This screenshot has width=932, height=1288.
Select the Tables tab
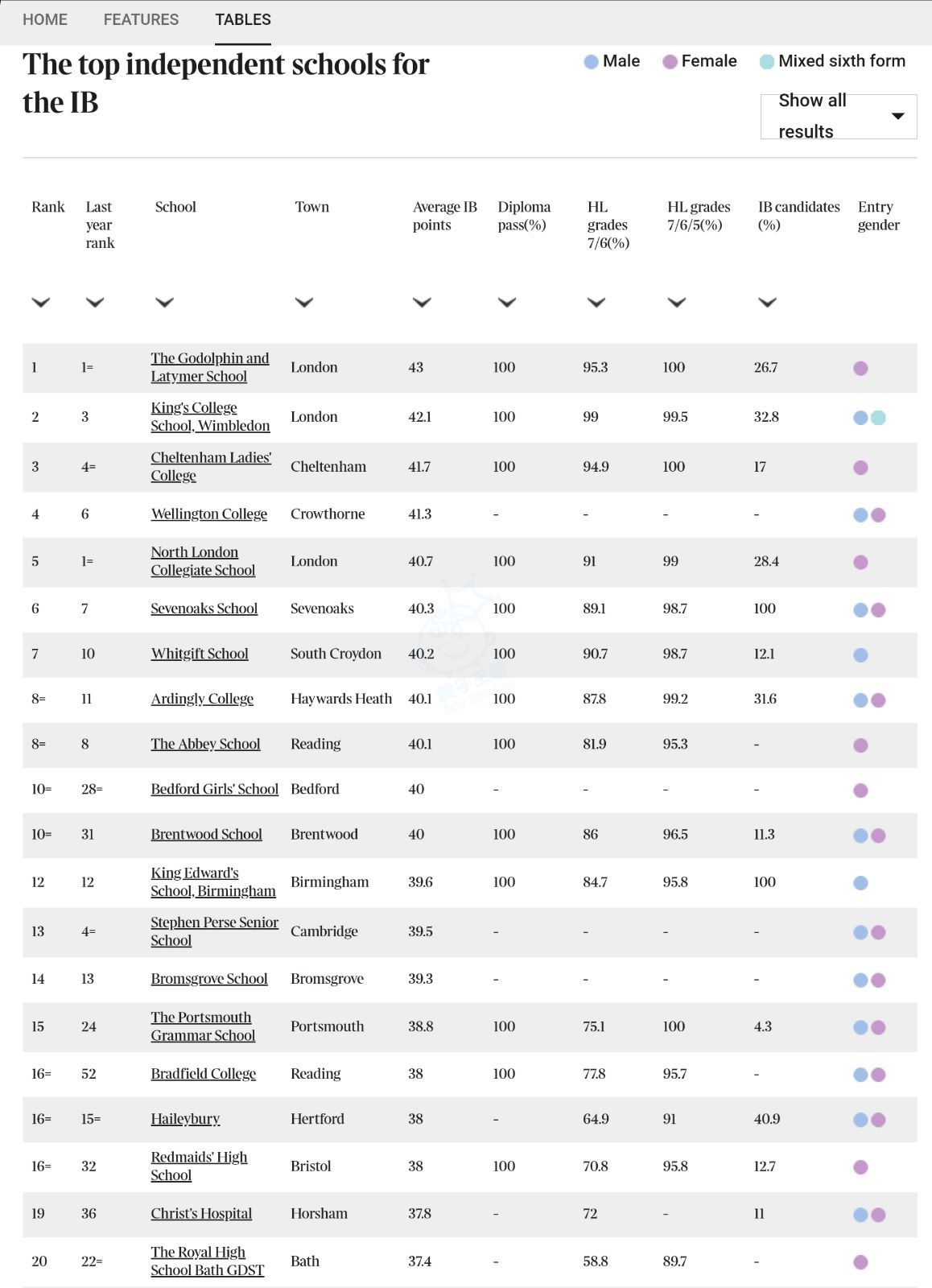243,20
